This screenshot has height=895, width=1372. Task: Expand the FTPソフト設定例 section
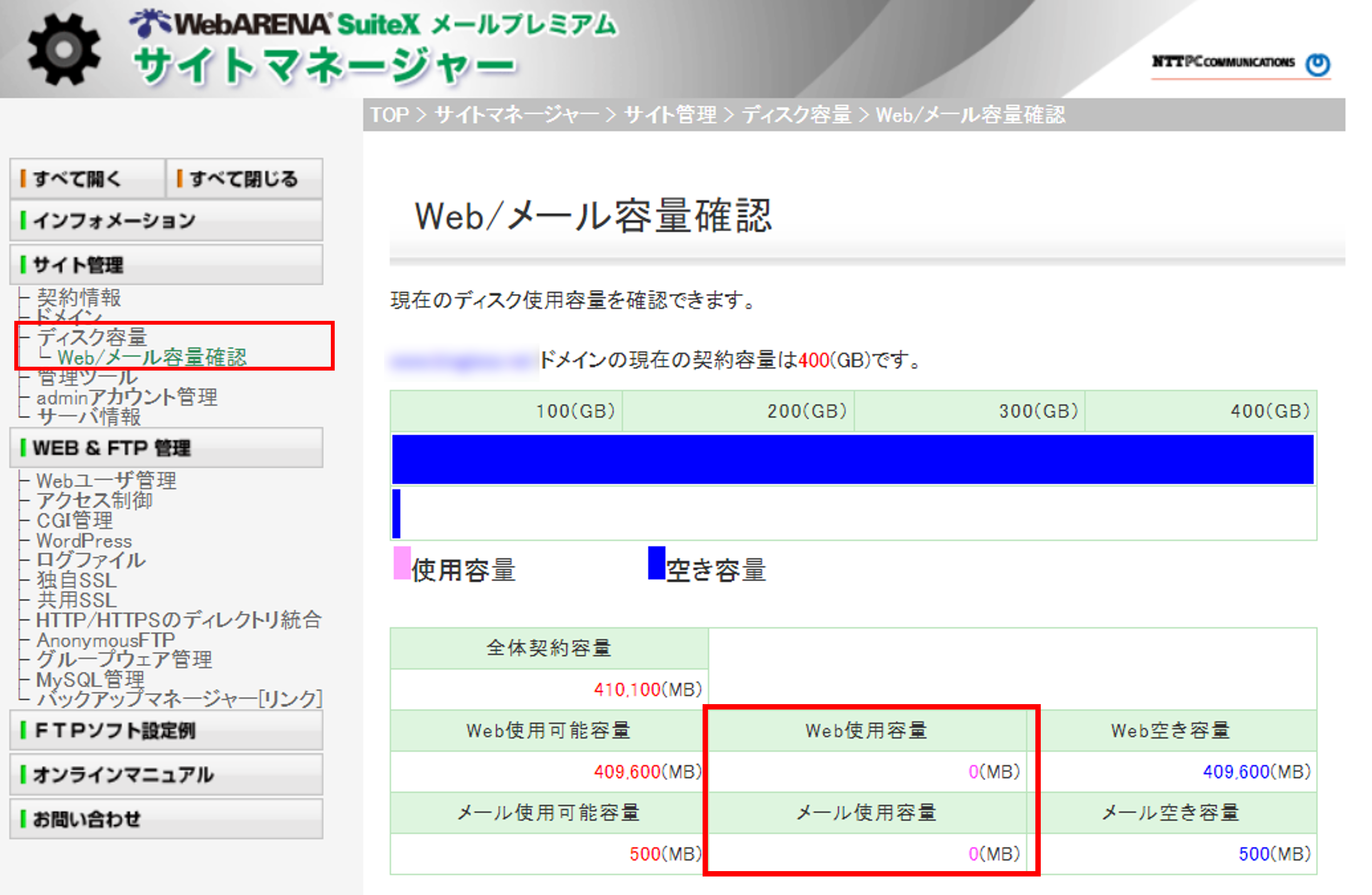coord(166,730)
